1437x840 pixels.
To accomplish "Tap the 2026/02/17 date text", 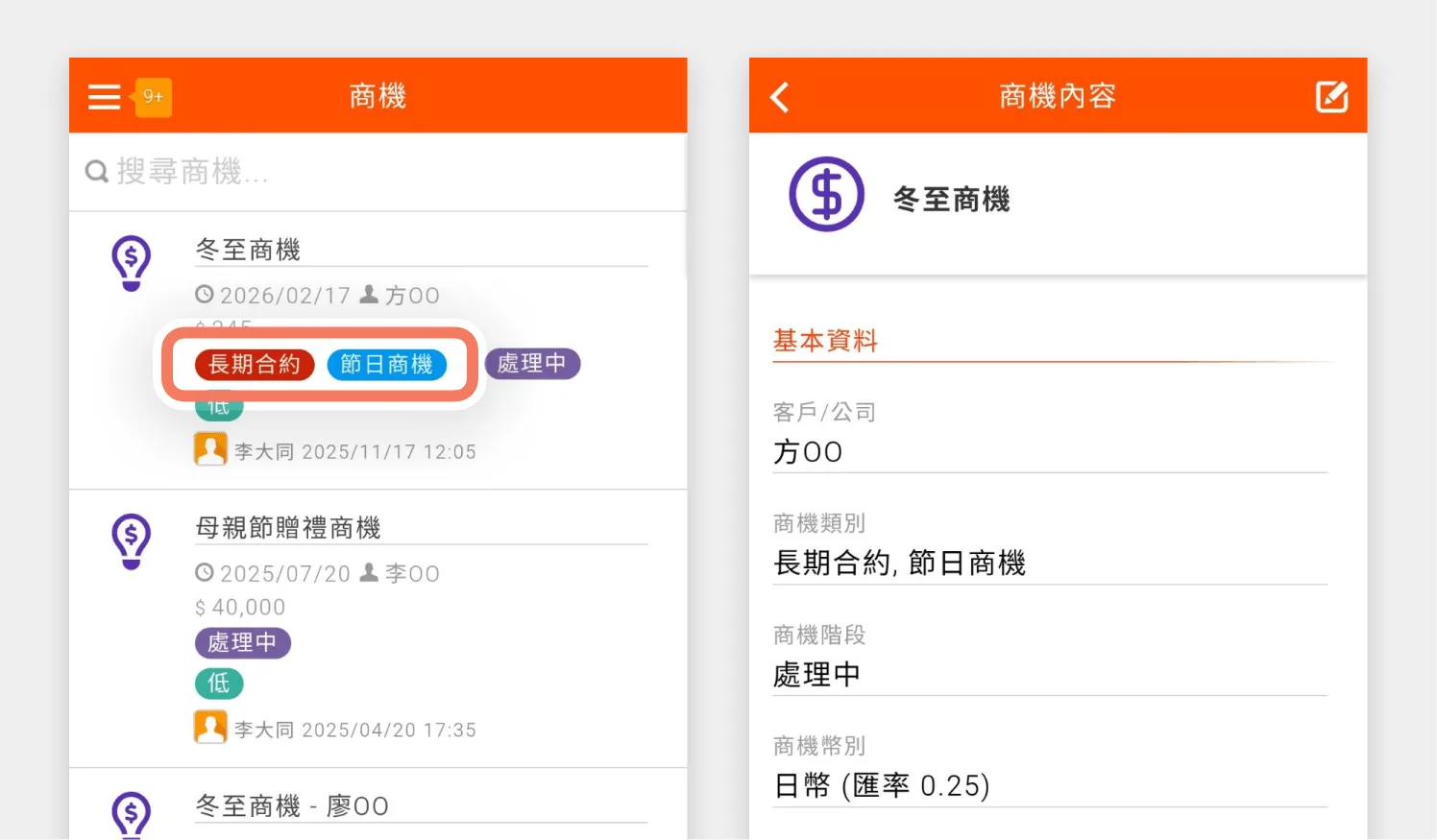I will (285, 296).
